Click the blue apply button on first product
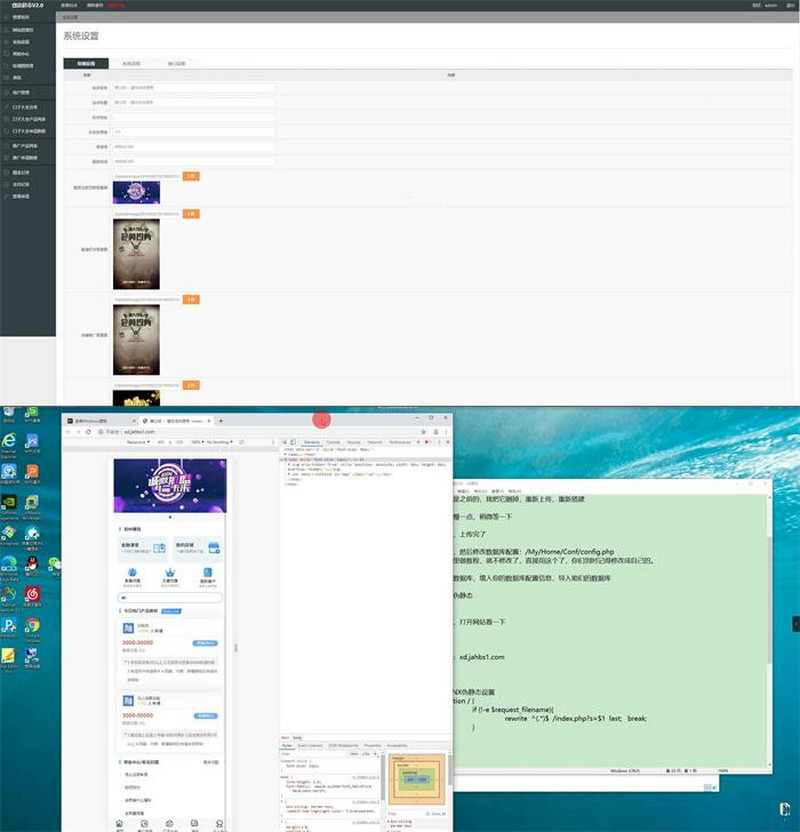Screen dimensions: 800x832 [205, 643]
